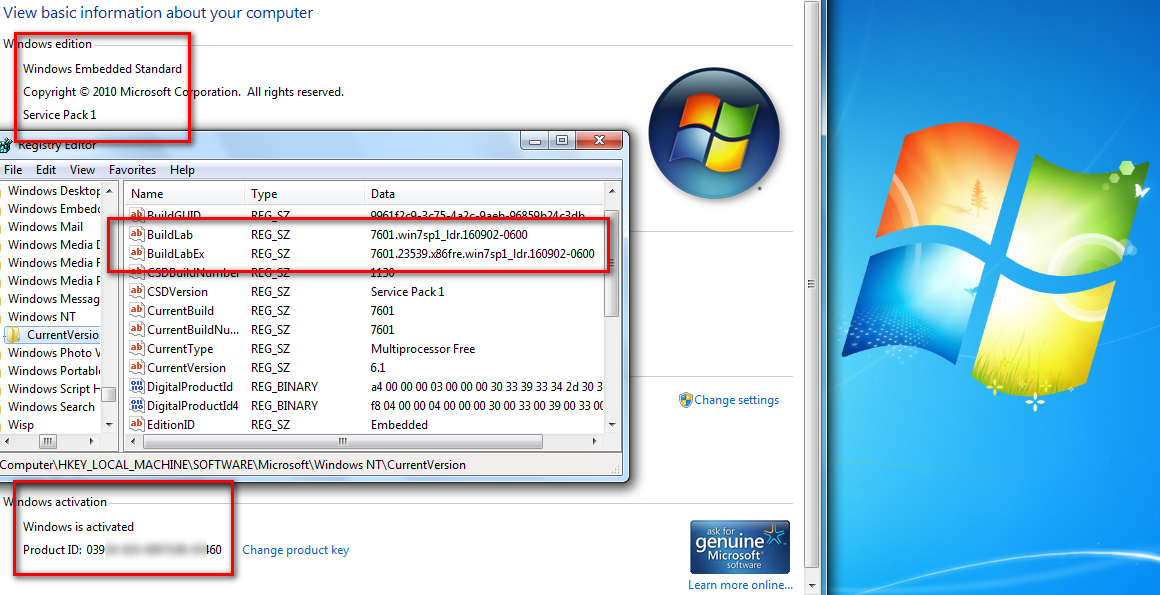Screen dimensions: 1160x595
Task: Click the Service Pack 1 CSDVersion data
Action: [x=408, y=292]
